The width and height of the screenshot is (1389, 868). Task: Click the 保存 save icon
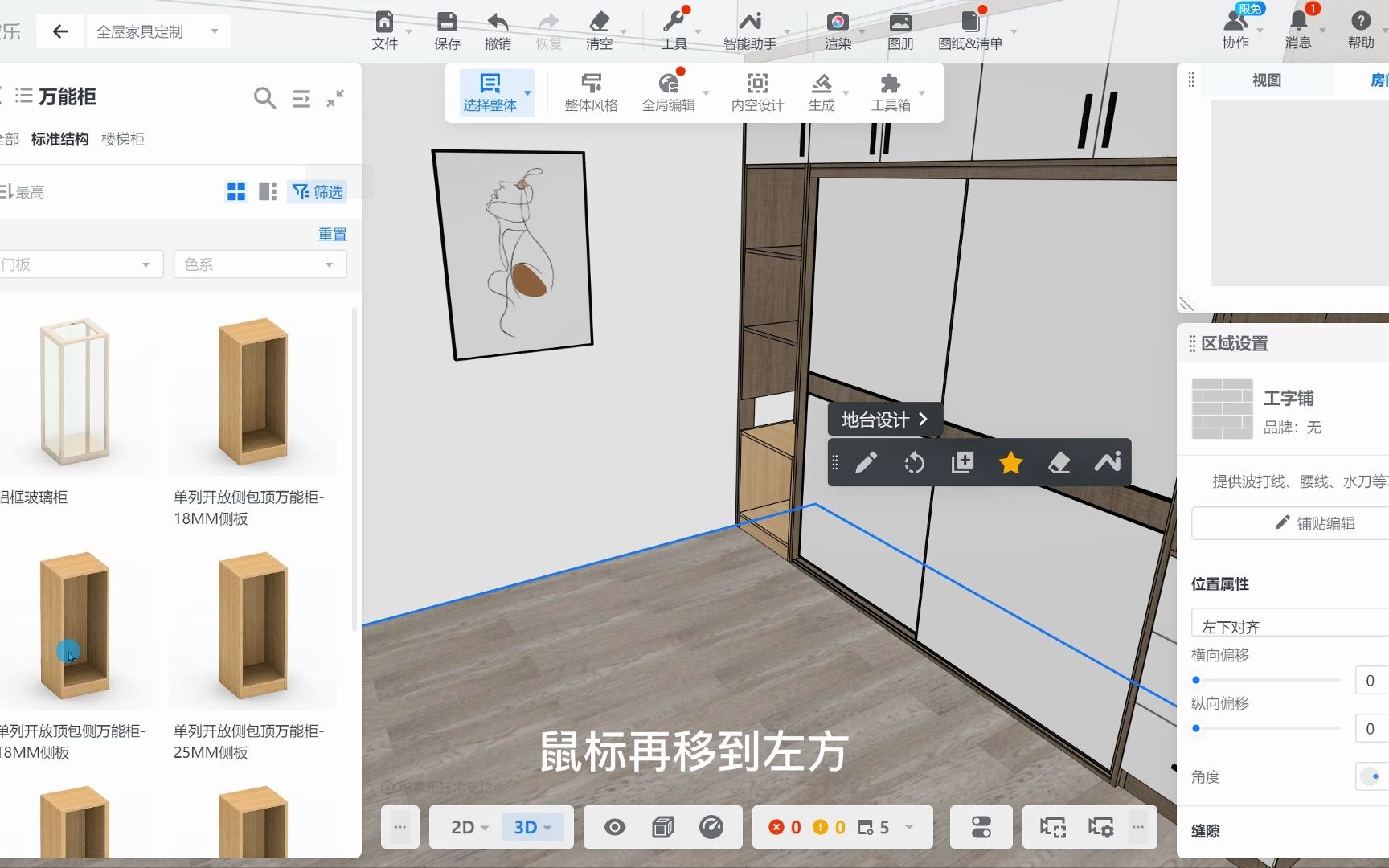click(x=447, y=22)
